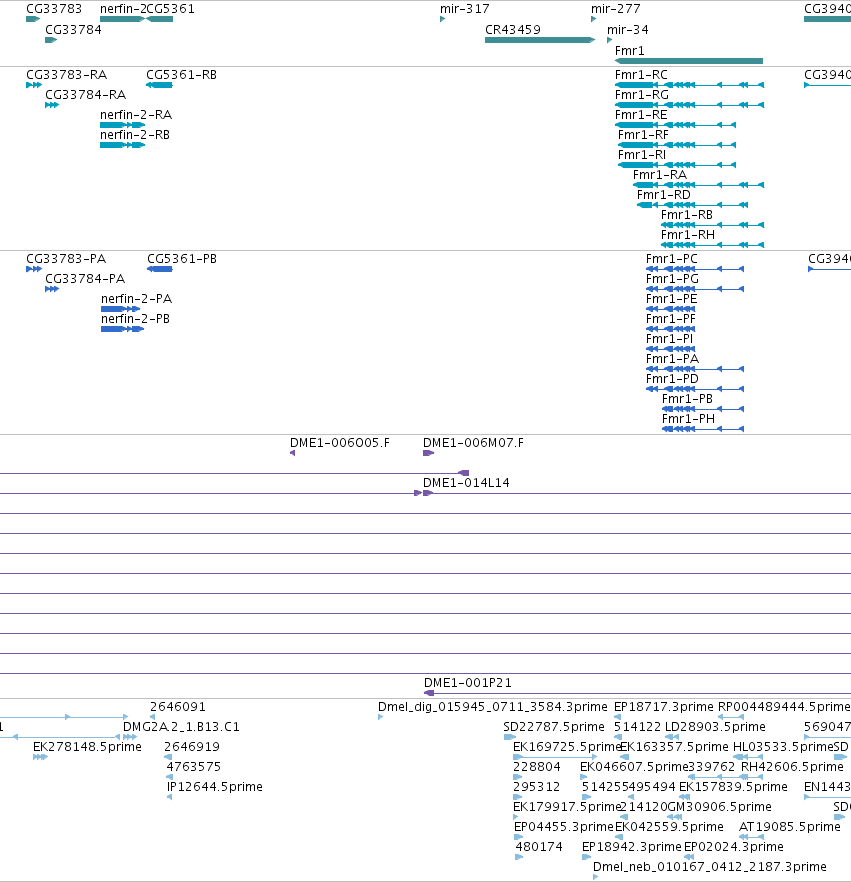This screenshot has height=882, width=851.
Task: Select the Fmr1-RD transcript label
Action: (x=664, y=195)
